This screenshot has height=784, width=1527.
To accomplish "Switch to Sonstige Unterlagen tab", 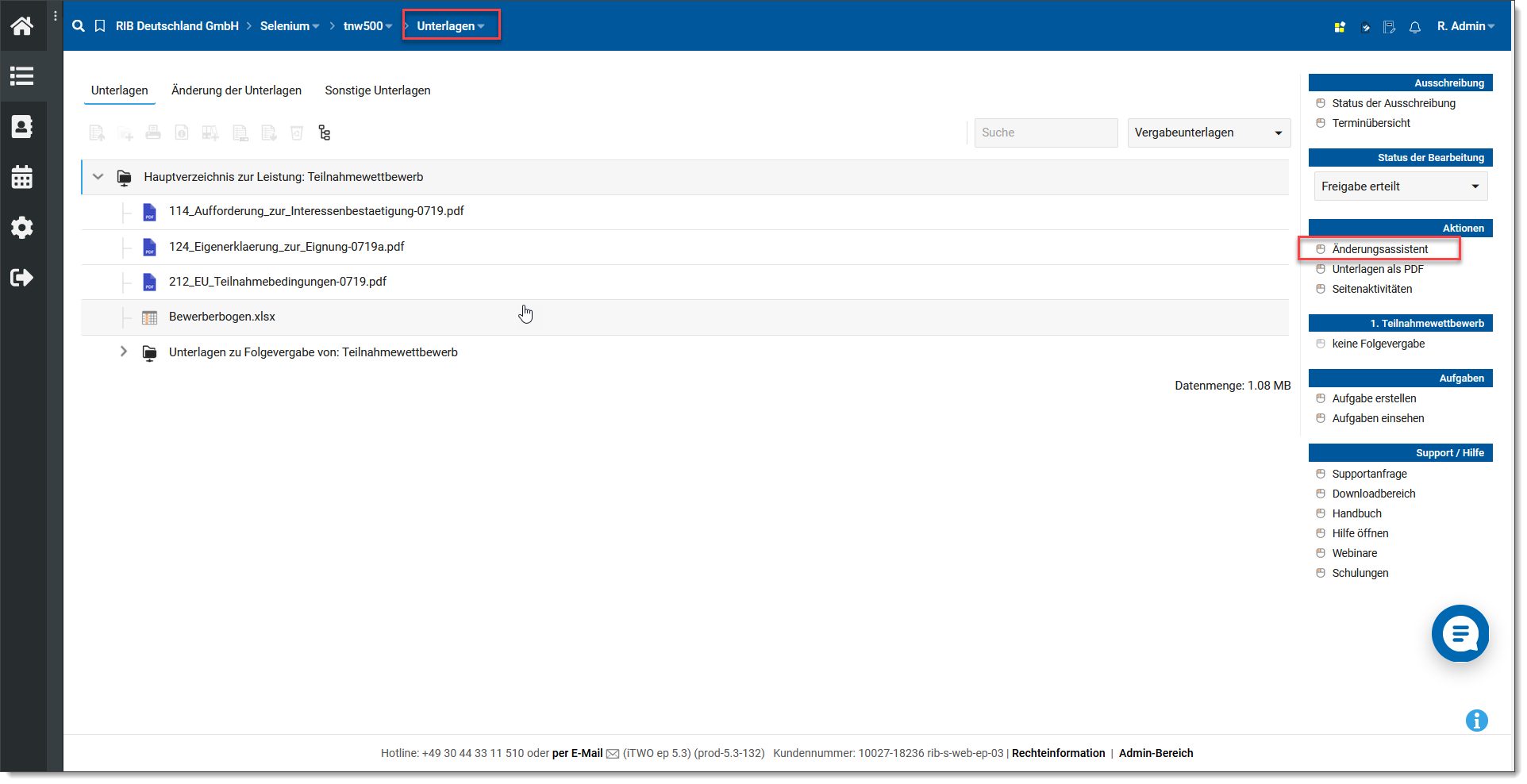I will click(377, 90).
